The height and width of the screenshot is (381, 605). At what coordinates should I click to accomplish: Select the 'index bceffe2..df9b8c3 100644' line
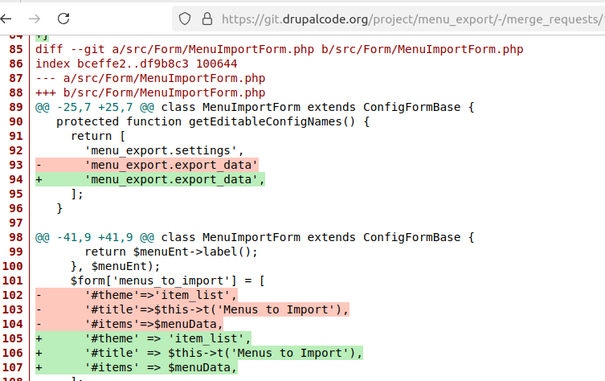tap(137, 64)
